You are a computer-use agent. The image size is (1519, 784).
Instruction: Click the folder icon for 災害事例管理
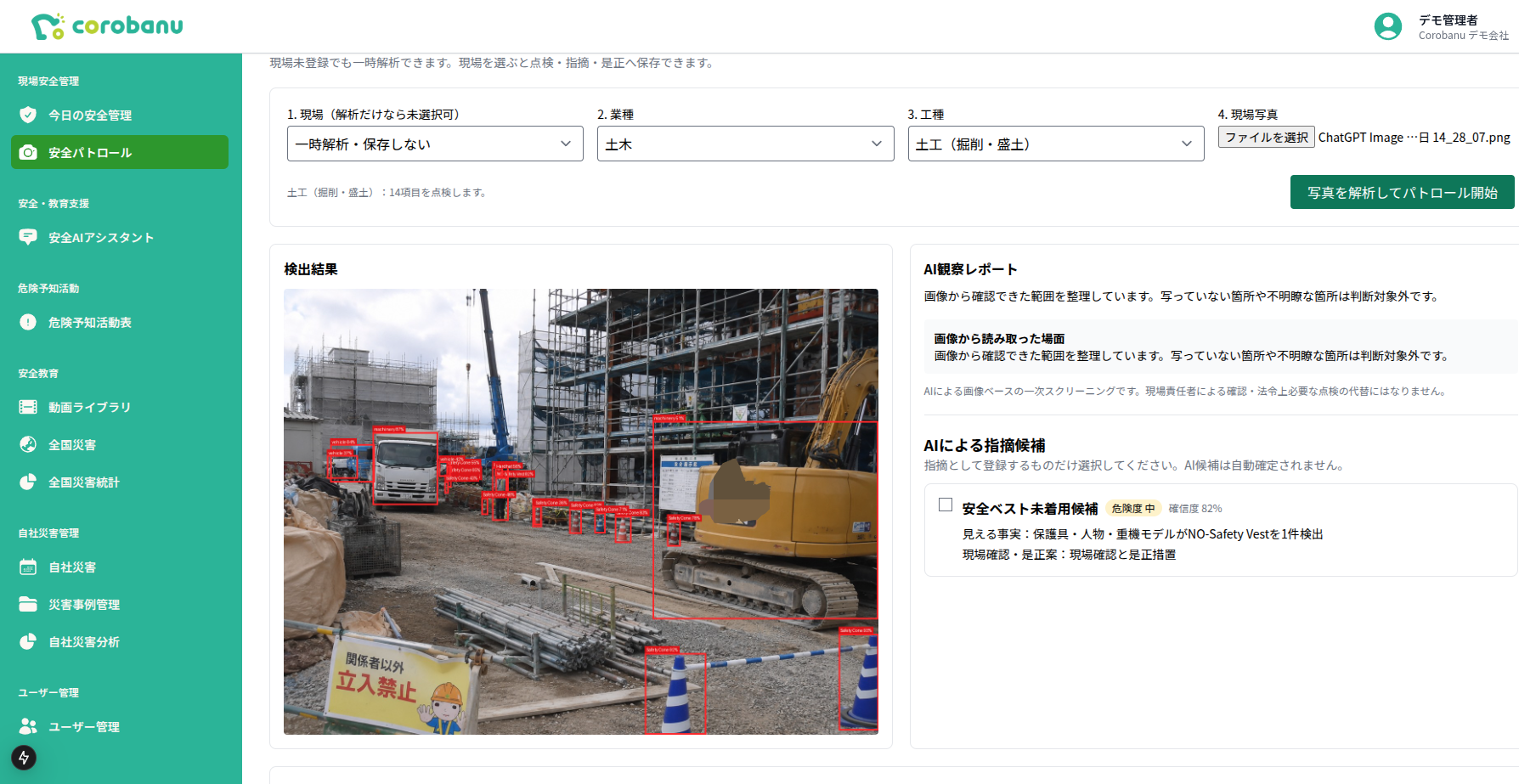(28, 605)
